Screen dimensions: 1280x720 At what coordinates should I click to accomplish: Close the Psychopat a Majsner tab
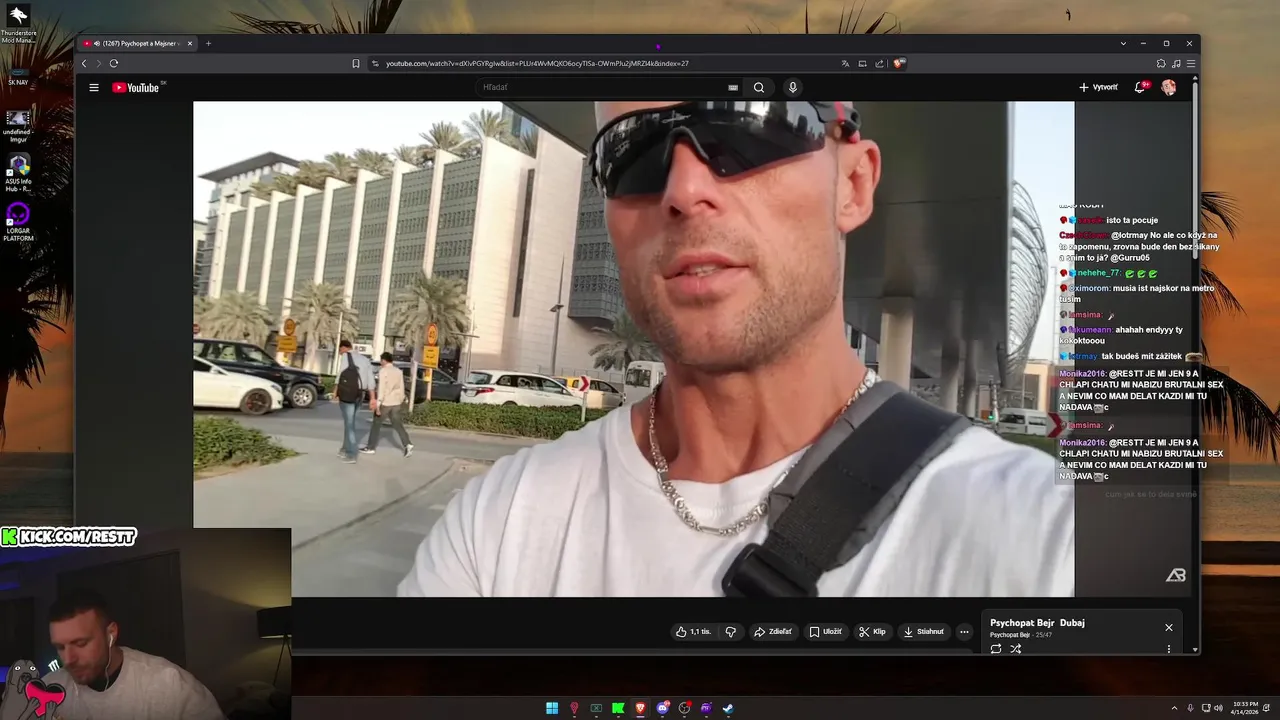(190, 44)
